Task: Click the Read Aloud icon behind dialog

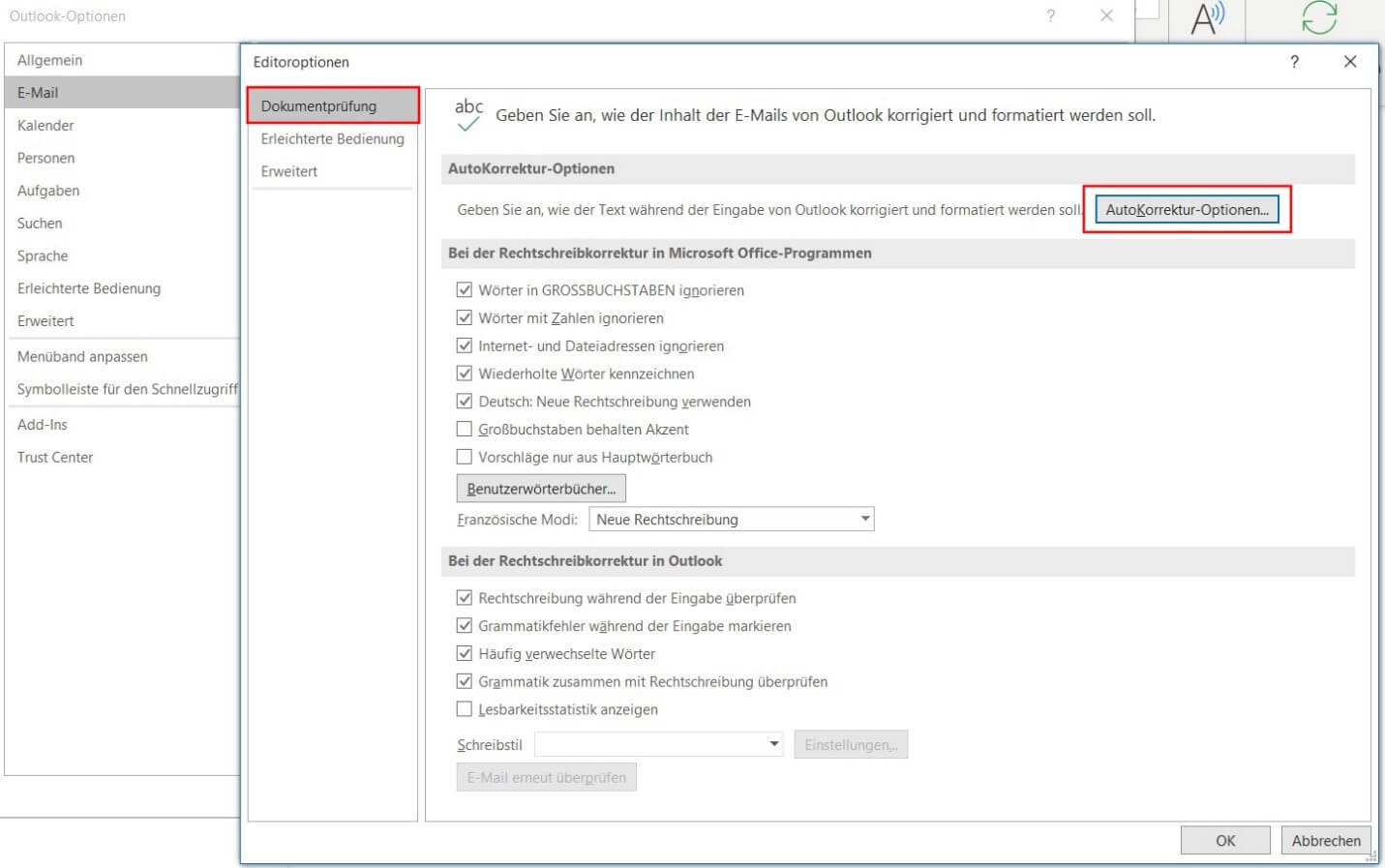Action: [1207, 18]
